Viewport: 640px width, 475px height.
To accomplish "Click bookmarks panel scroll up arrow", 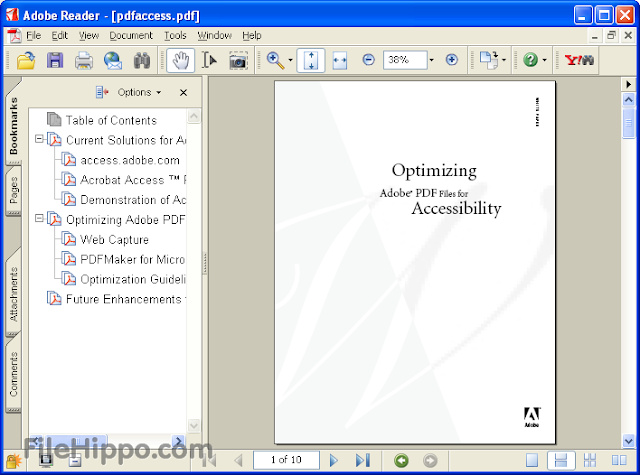I will click(x=194, y=116).
